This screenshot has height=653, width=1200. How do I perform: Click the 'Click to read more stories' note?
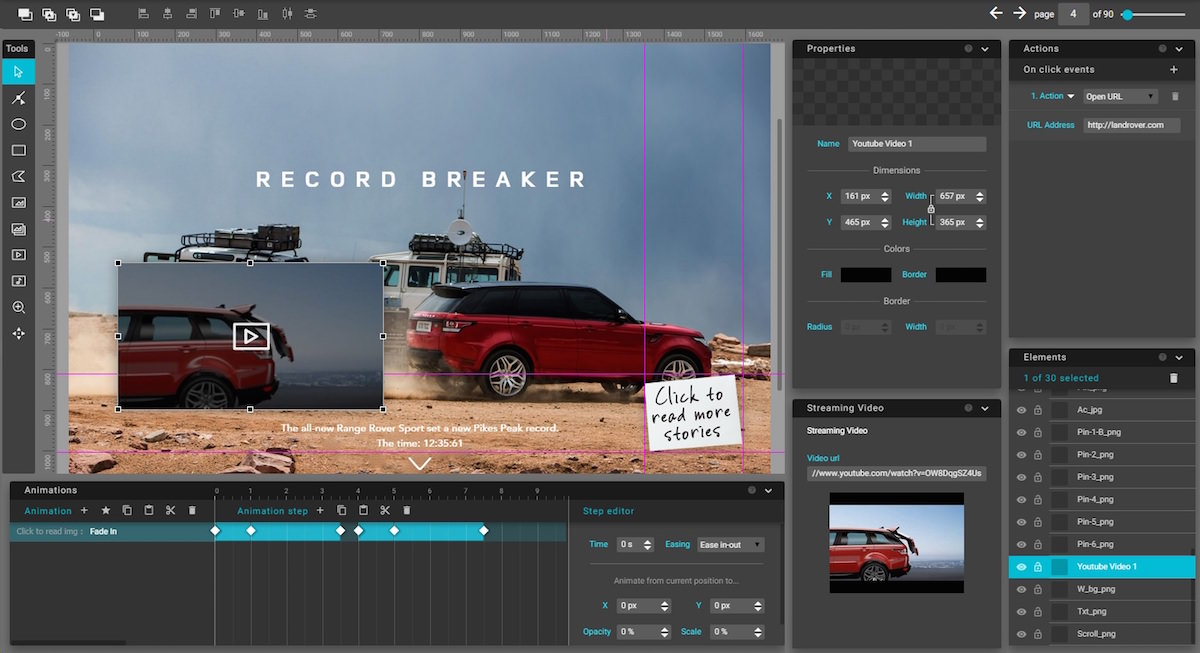tap(692, 412)
